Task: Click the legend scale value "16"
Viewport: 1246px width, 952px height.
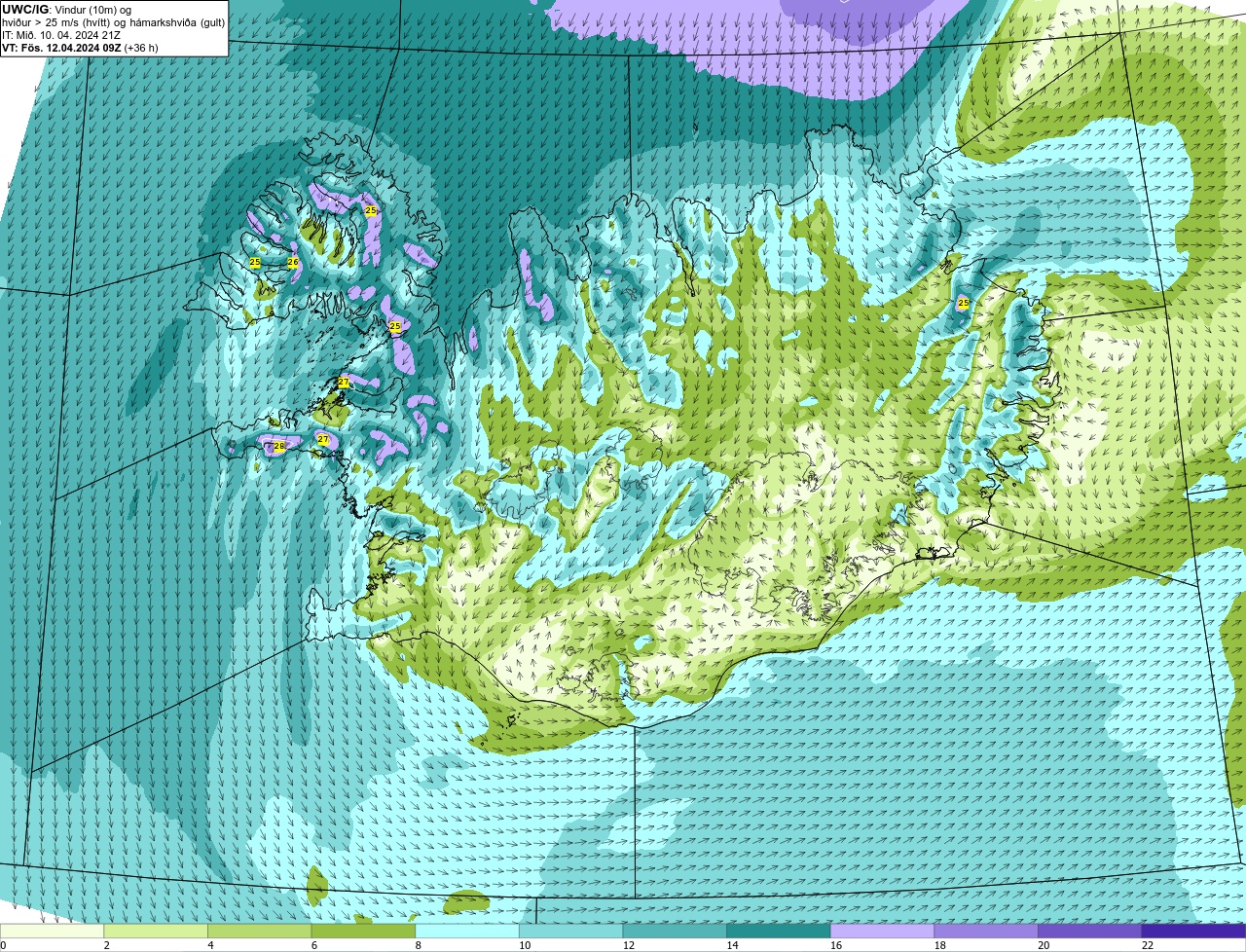Action: [x=836, y=945]
